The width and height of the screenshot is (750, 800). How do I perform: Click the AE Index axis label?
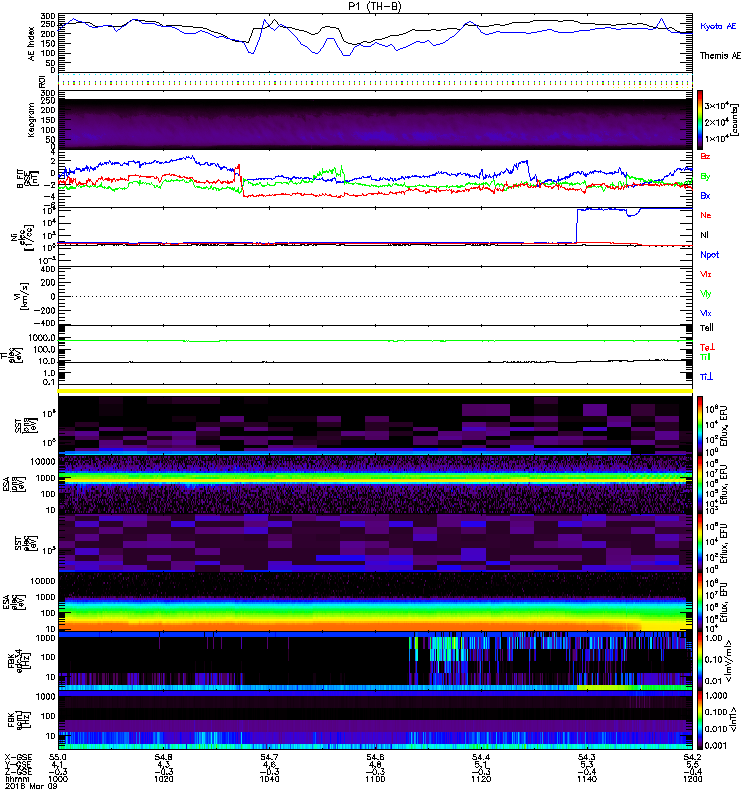(x=31, y=43)
